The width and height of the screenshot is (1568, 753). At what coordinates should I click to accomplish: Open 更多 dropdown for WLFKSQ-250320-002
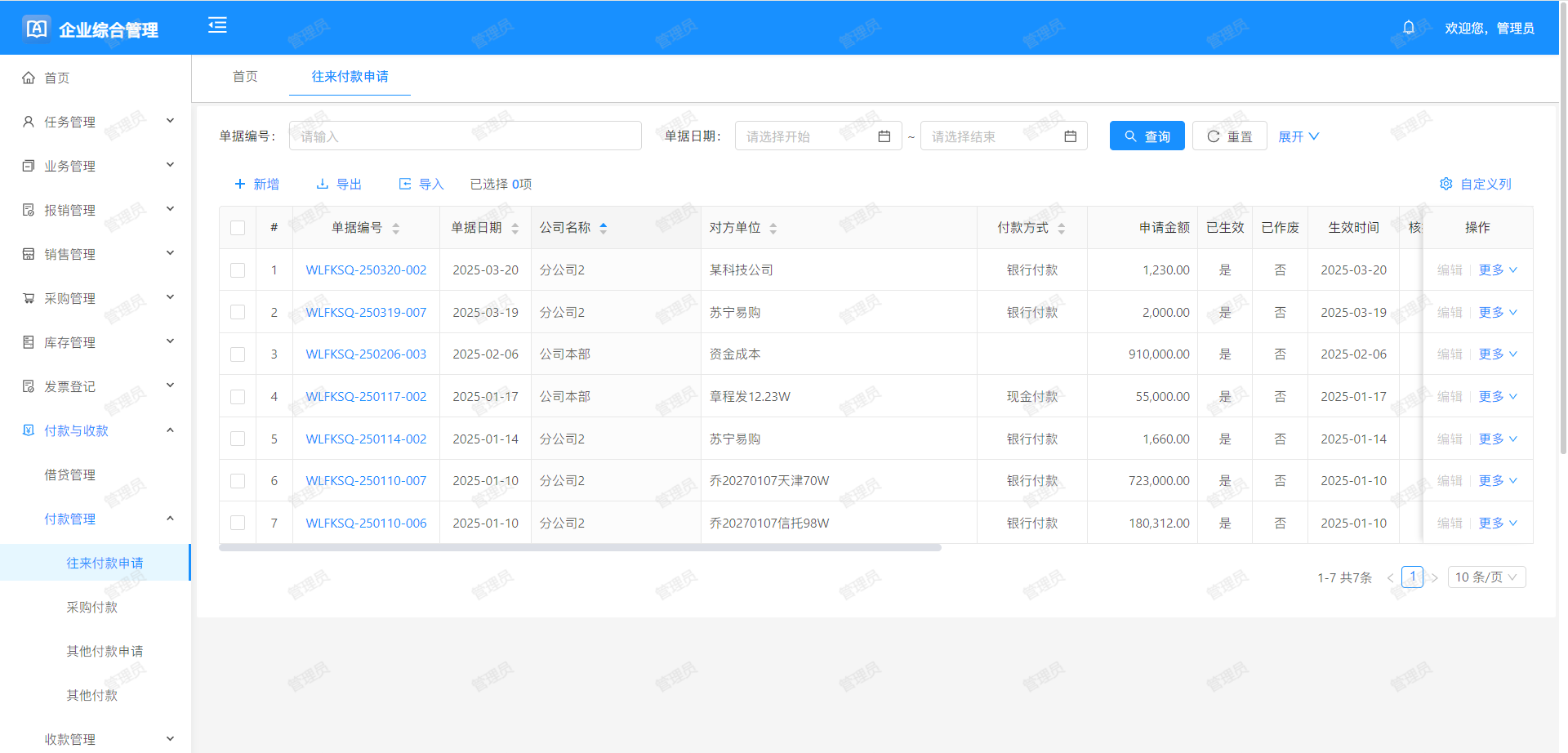click(x=1498, y=270)
